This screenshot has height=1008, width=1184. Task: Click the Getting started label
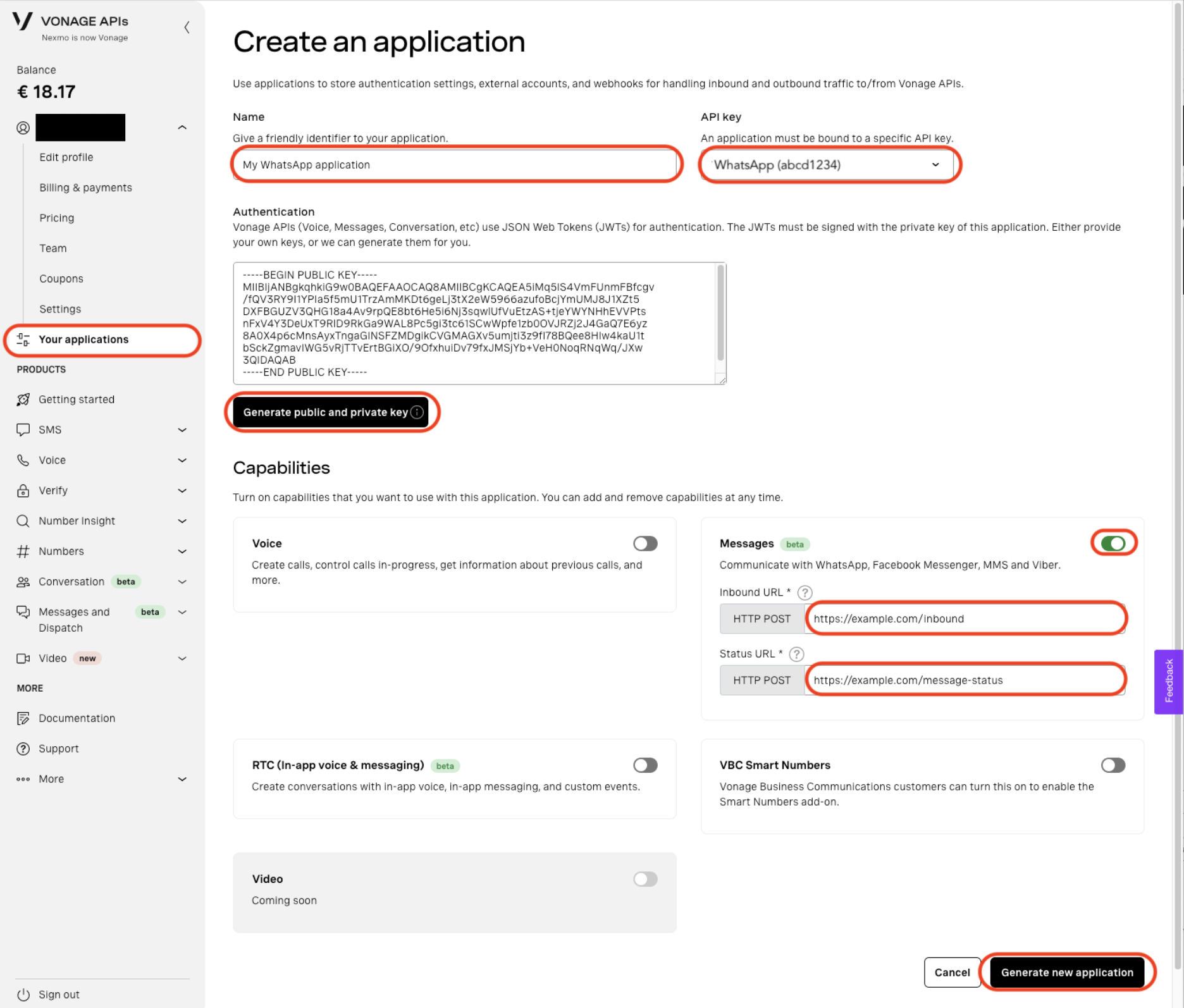[x=77, y=400]
